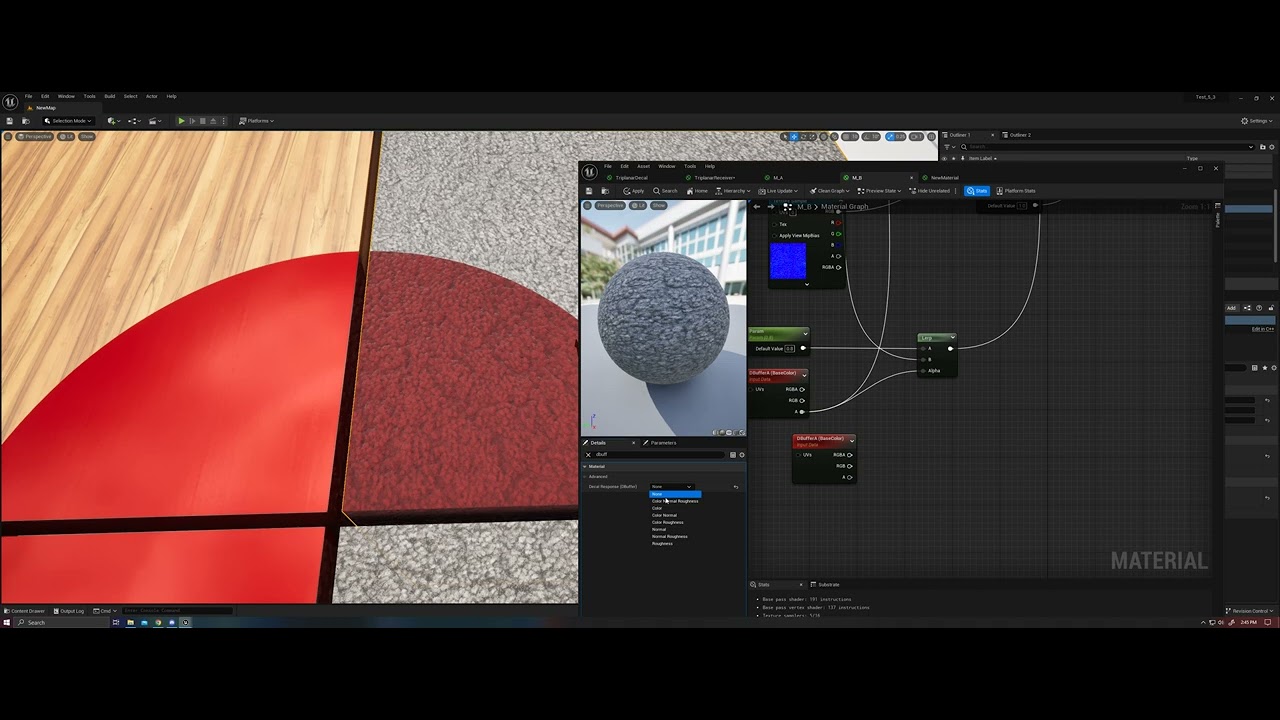Switch to Outliner 2 tab
The height and width of the screenshot is (720, 1280).
pos(1018,135)
